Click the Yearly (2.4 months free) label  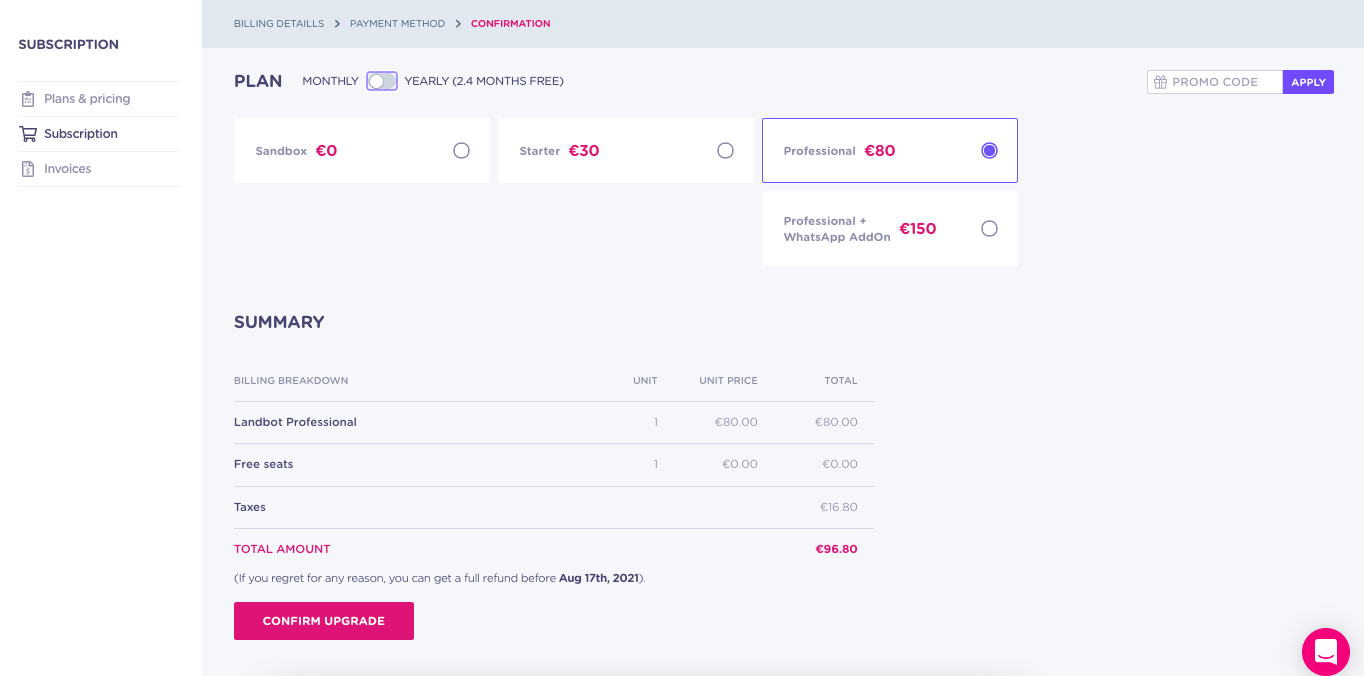pyautogui.click(x=484, y=81)
